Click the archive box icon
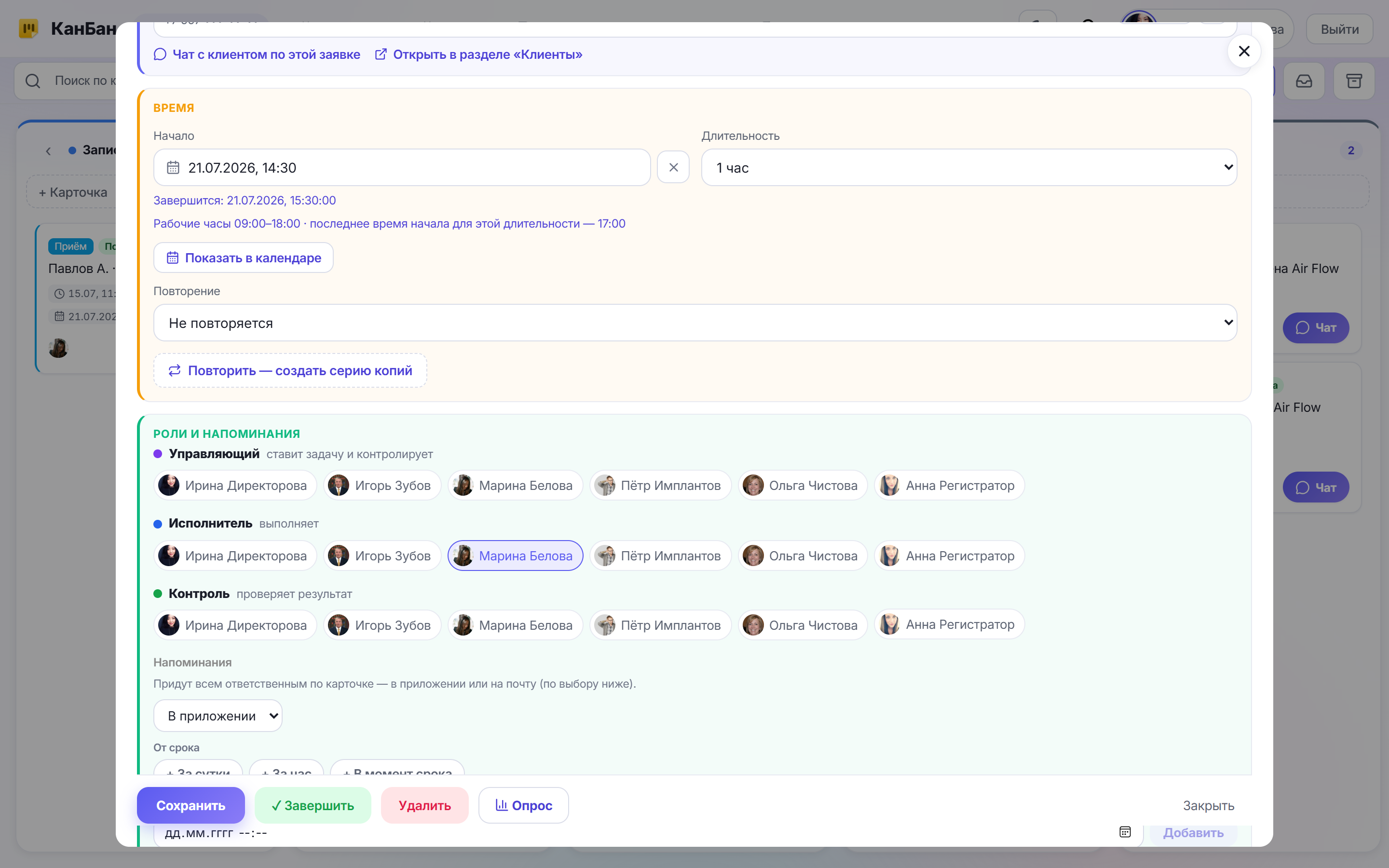 [x=1354, y=81]
